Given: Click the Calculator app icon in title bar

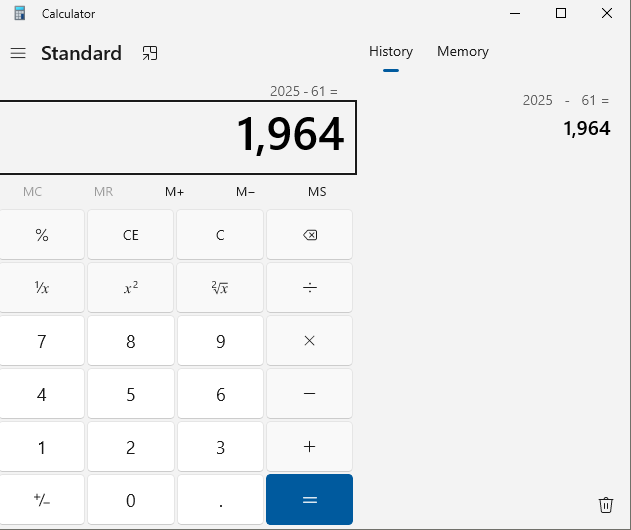Looking at the screenshot, I should pyautogui.click(x=19, y=14).
